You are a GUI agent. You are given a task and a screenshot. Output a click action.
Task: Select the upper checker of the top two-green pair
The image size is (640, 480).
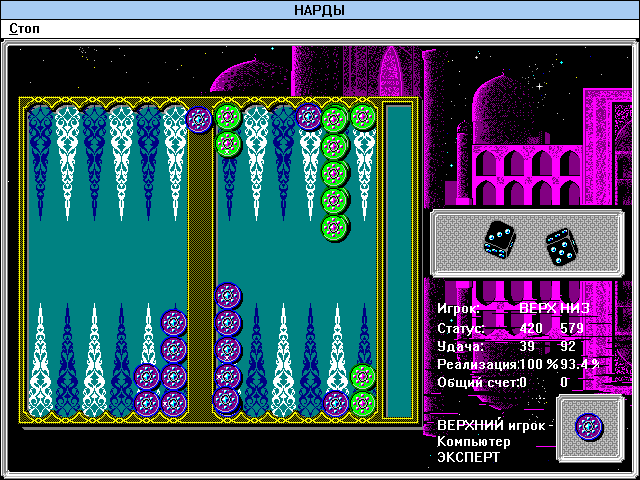point(228,117)
